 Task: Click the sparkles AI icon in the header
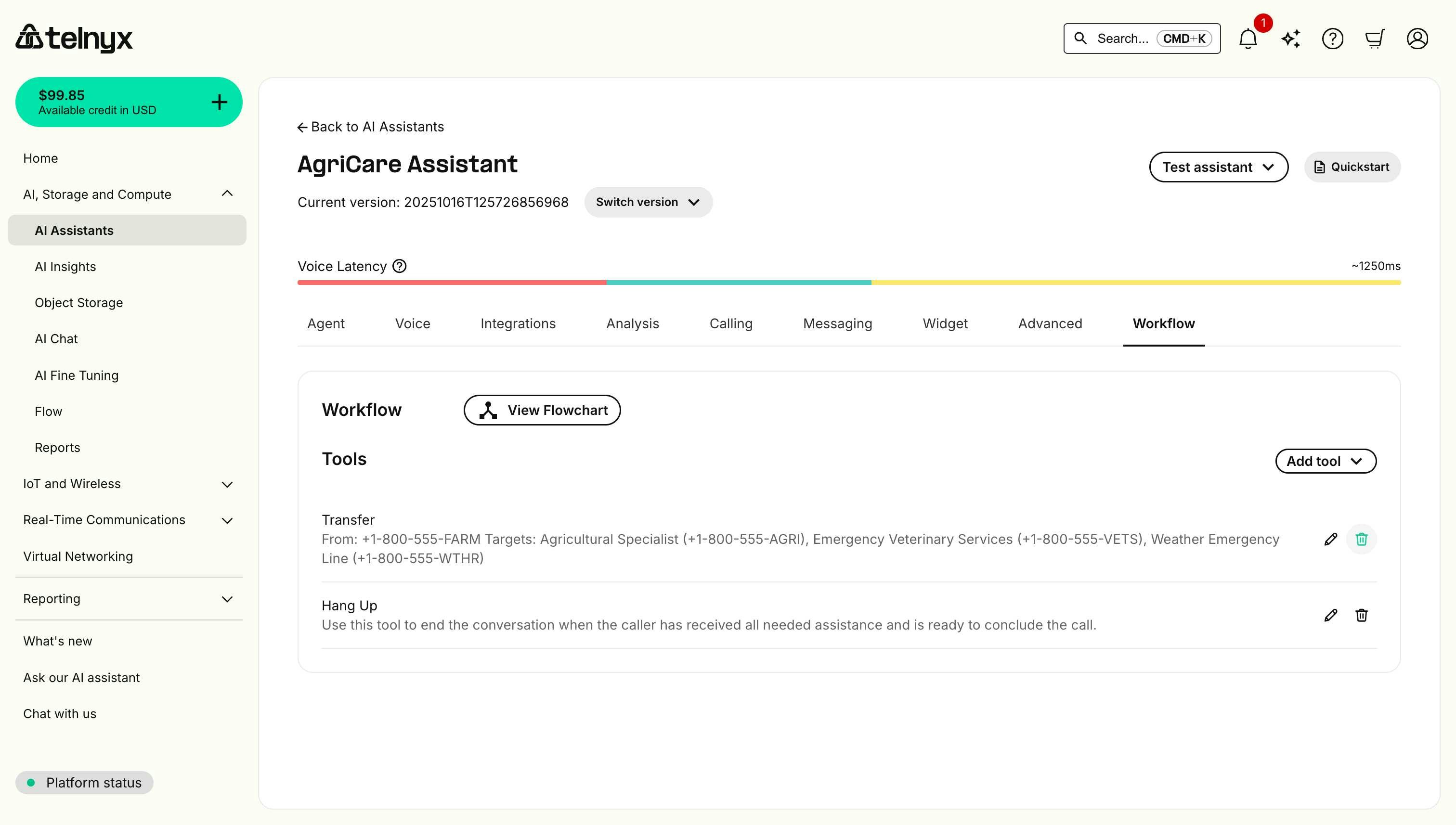(1290, 38)
